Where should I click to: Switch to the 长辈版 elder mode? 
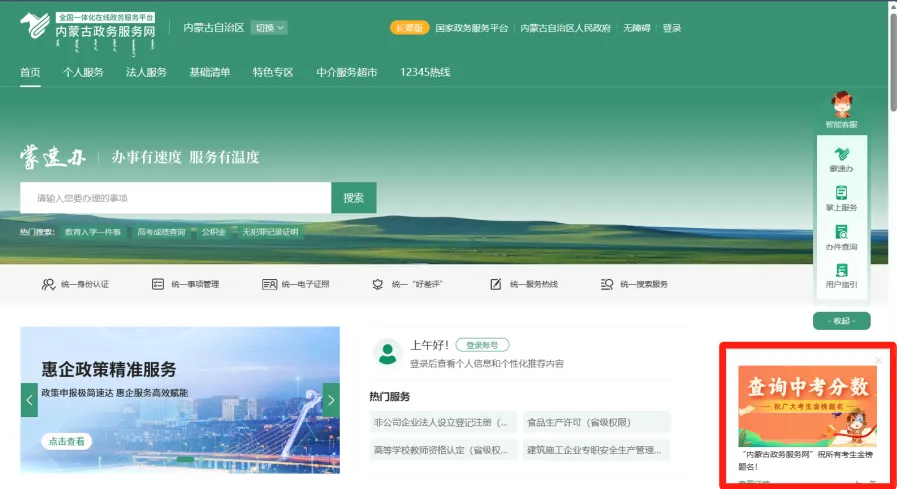(409, 27)
